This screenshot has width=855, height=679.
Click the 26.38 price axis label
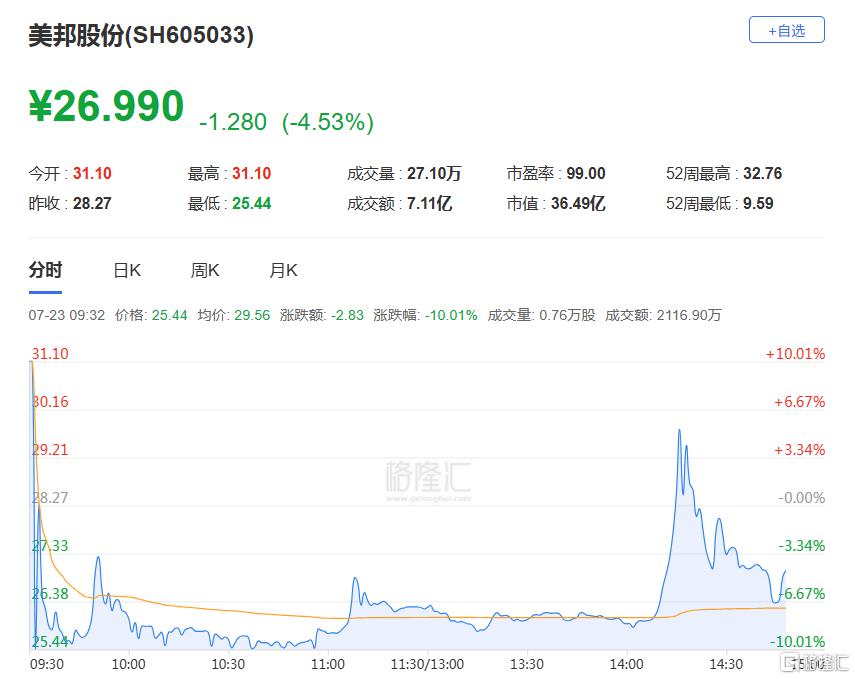(x=50, y=593)
